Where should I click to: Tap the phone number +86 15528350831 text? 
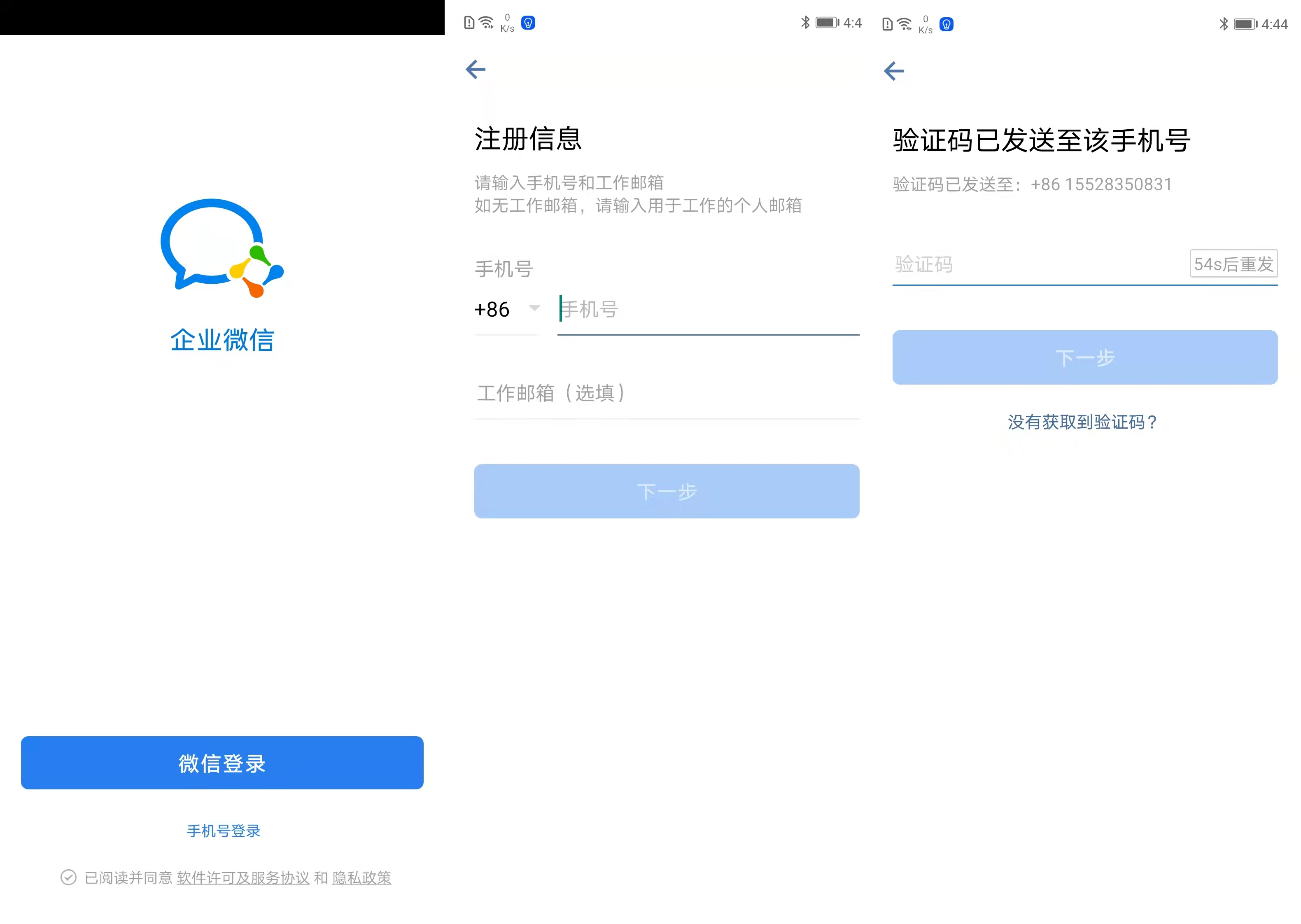coord(1101,184)
